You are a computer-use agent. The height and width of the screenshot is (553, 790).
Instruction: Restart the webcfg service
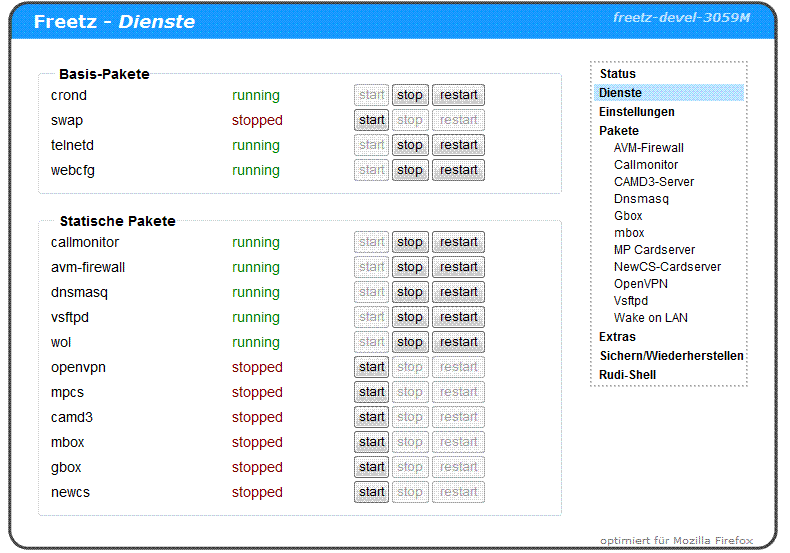tap(458, 171)
